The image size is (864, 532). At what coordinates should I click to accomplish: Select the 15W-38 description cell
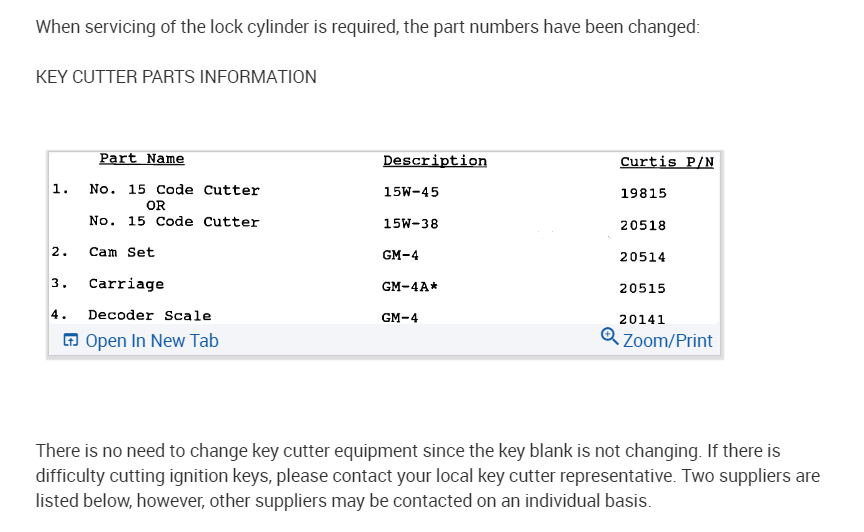410,223
